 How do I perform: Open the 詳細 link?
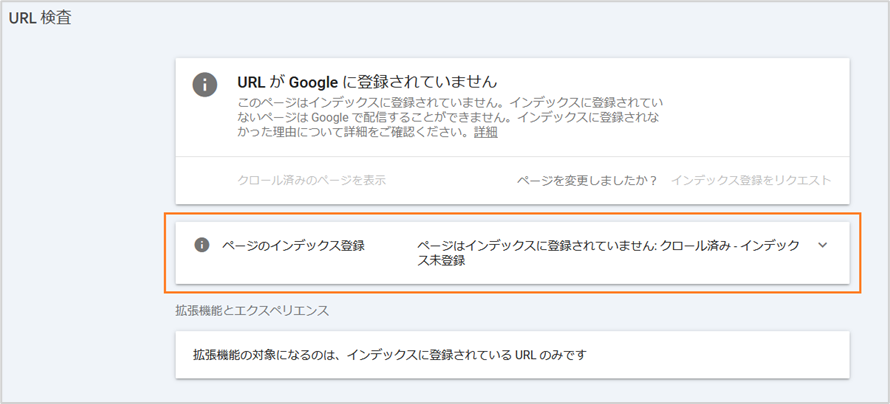[x=486, y=133]
